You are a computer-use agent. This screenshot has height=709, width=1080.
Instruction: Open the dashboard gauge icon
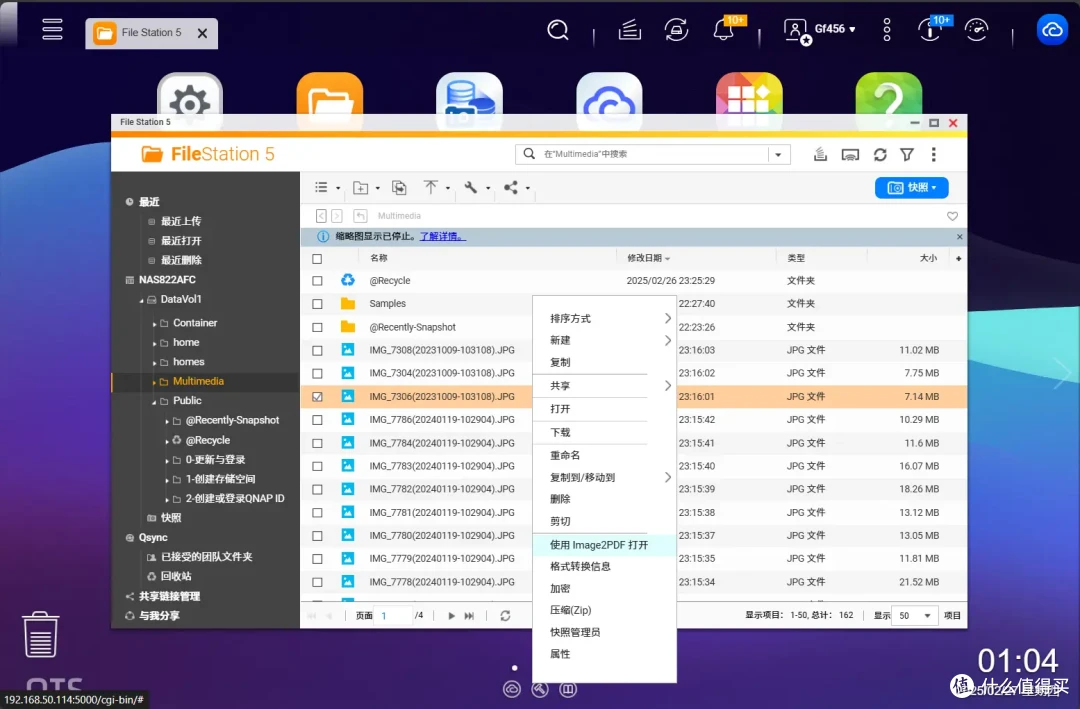click(x=977, y=30)
